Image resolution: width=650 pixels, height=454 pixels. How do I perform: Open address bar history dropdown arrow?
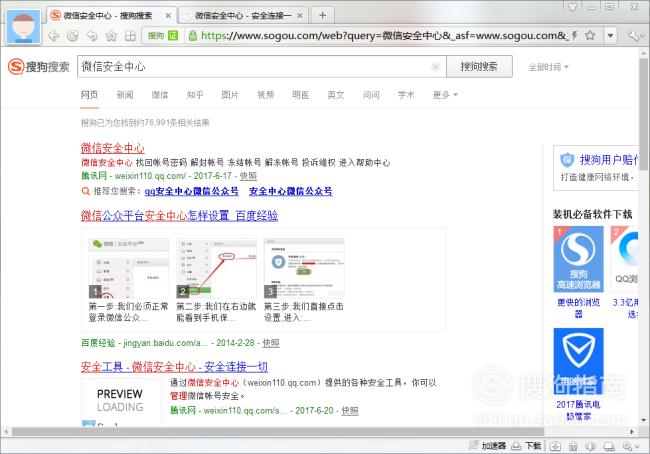[610, 36]
